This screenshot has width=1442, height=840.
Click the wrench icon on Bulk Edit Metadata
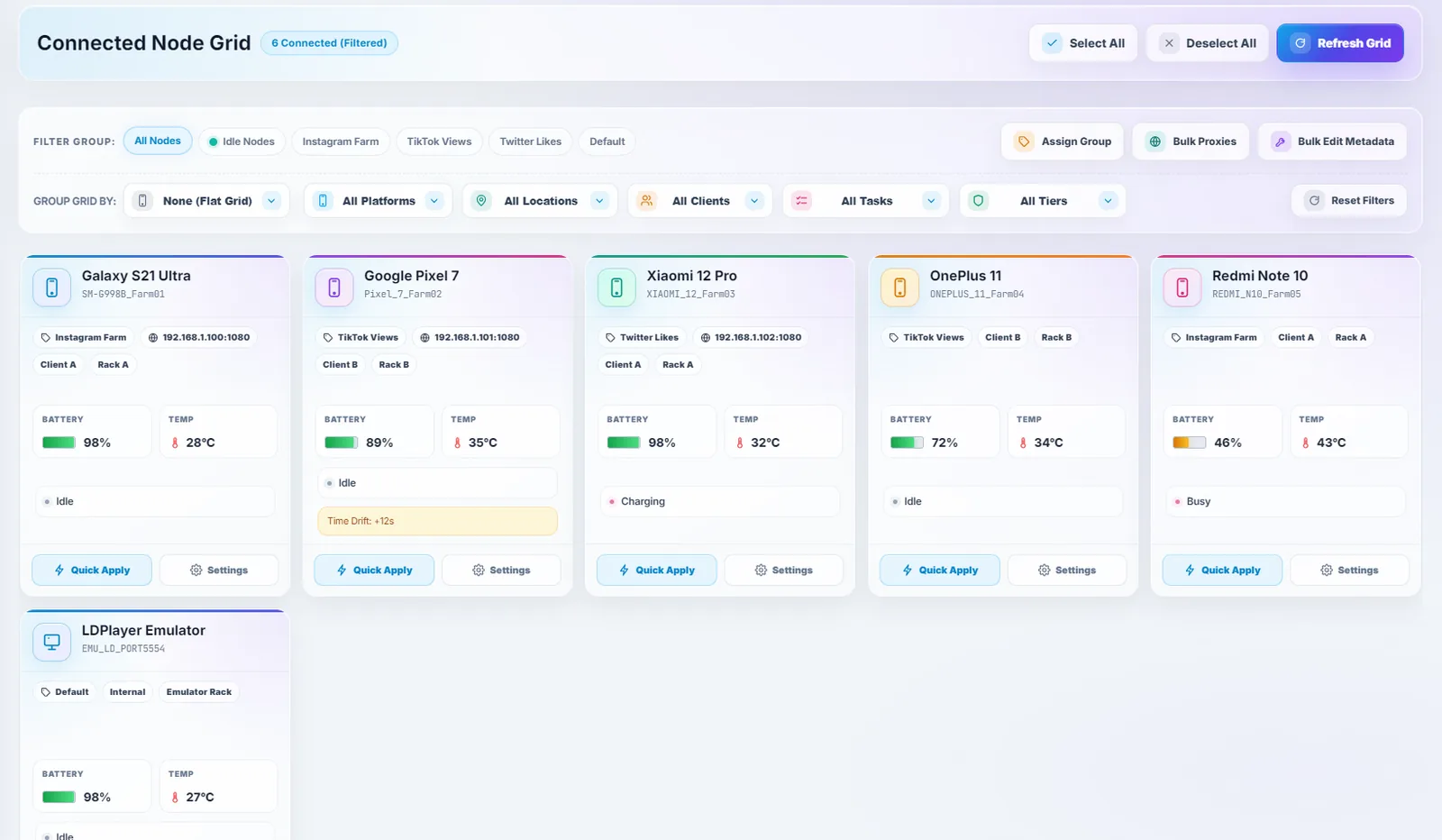point(1280,142)
